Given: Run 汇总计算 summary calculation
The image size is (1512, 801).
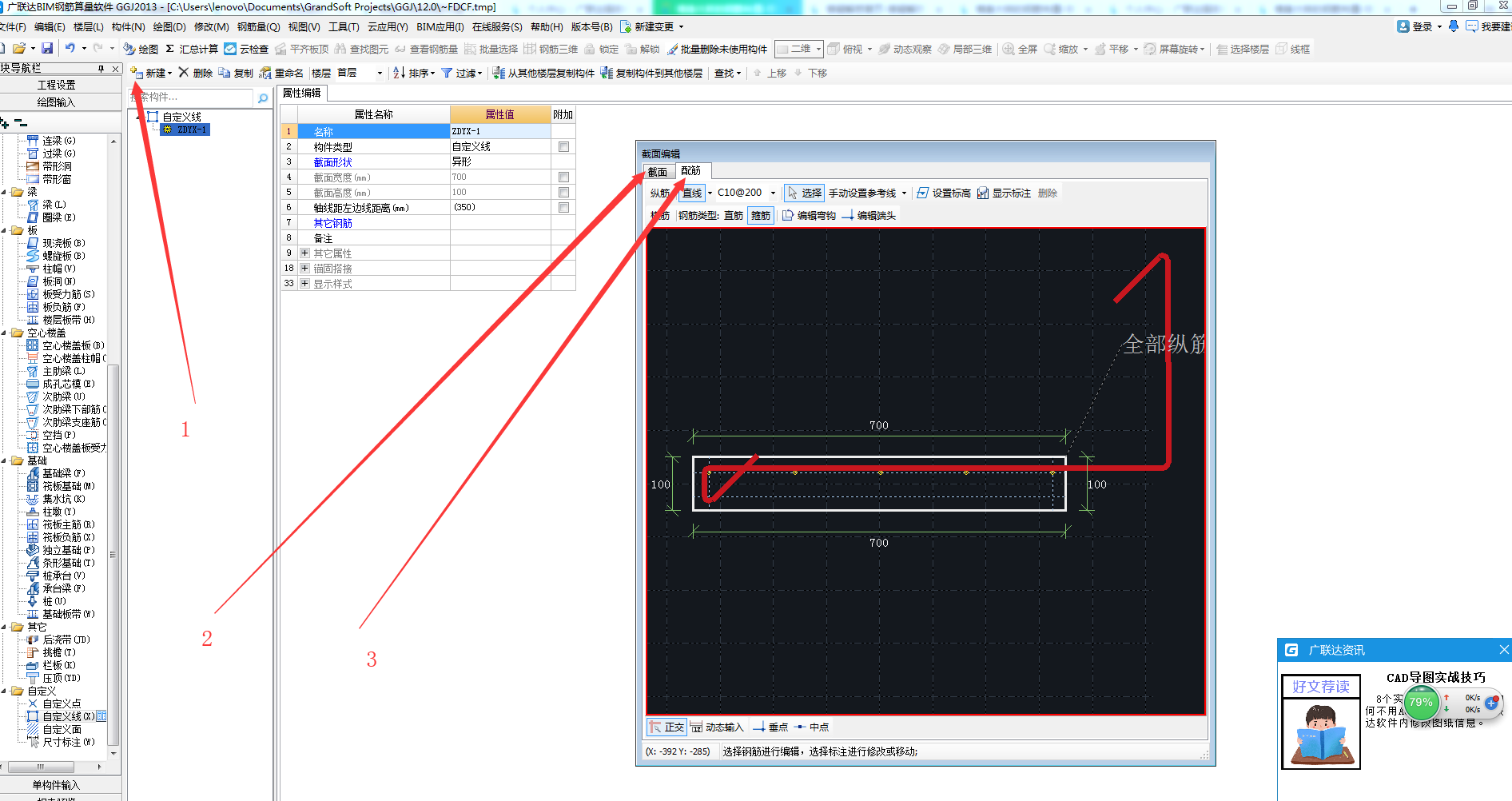Looking at the screenshot, I should click(192, 49).
